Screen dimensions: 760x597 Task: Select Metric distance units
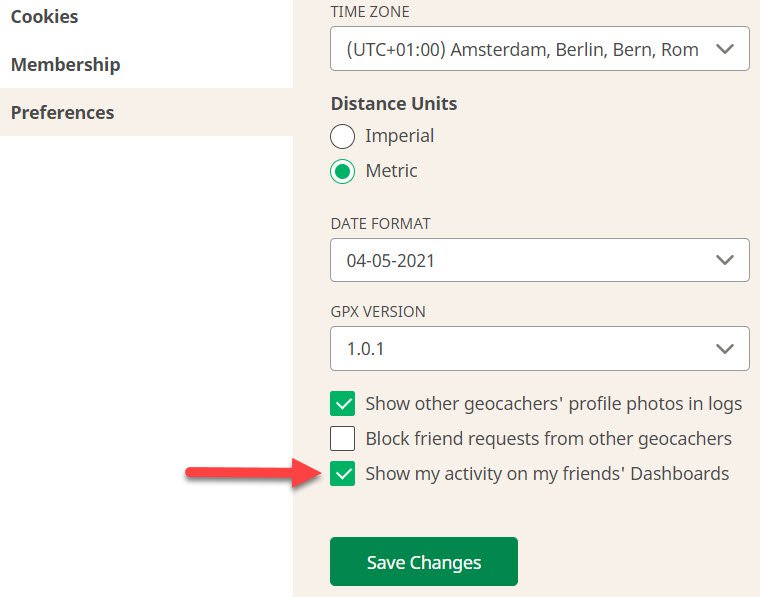click(342, 172)
